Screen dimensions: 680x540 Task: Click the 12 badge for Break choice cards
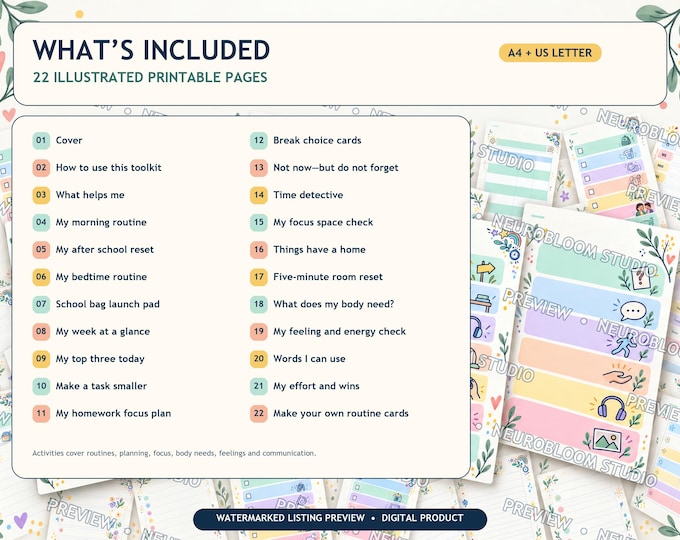(x=259, y=141)
